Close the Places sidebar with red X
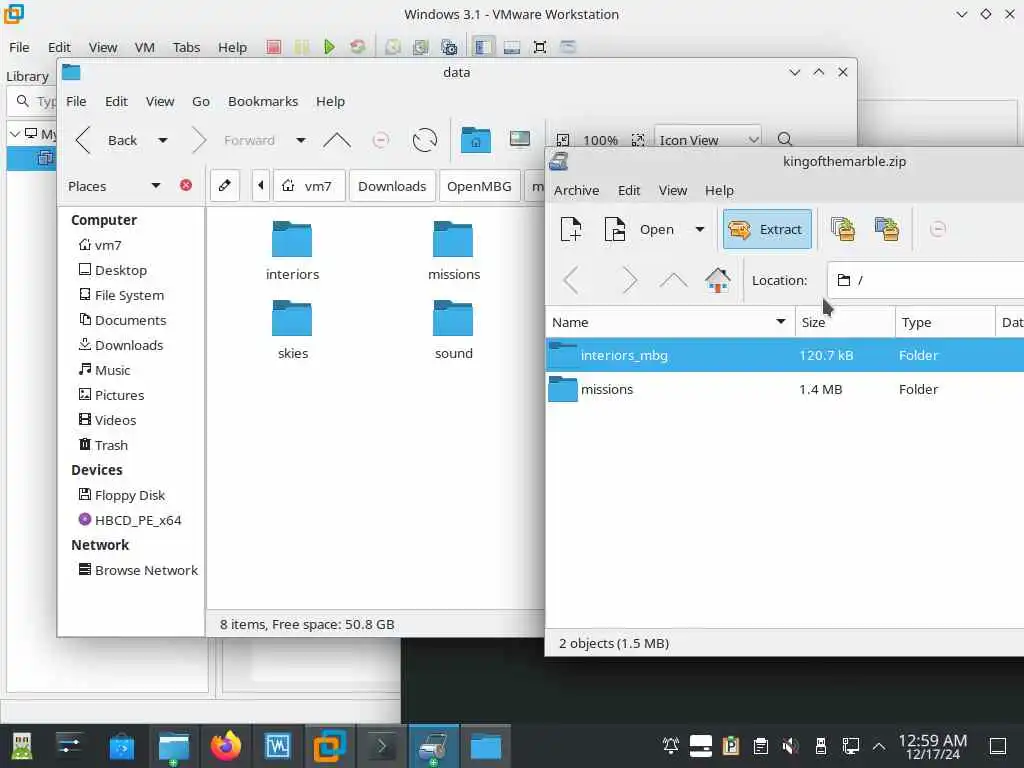 186,185
